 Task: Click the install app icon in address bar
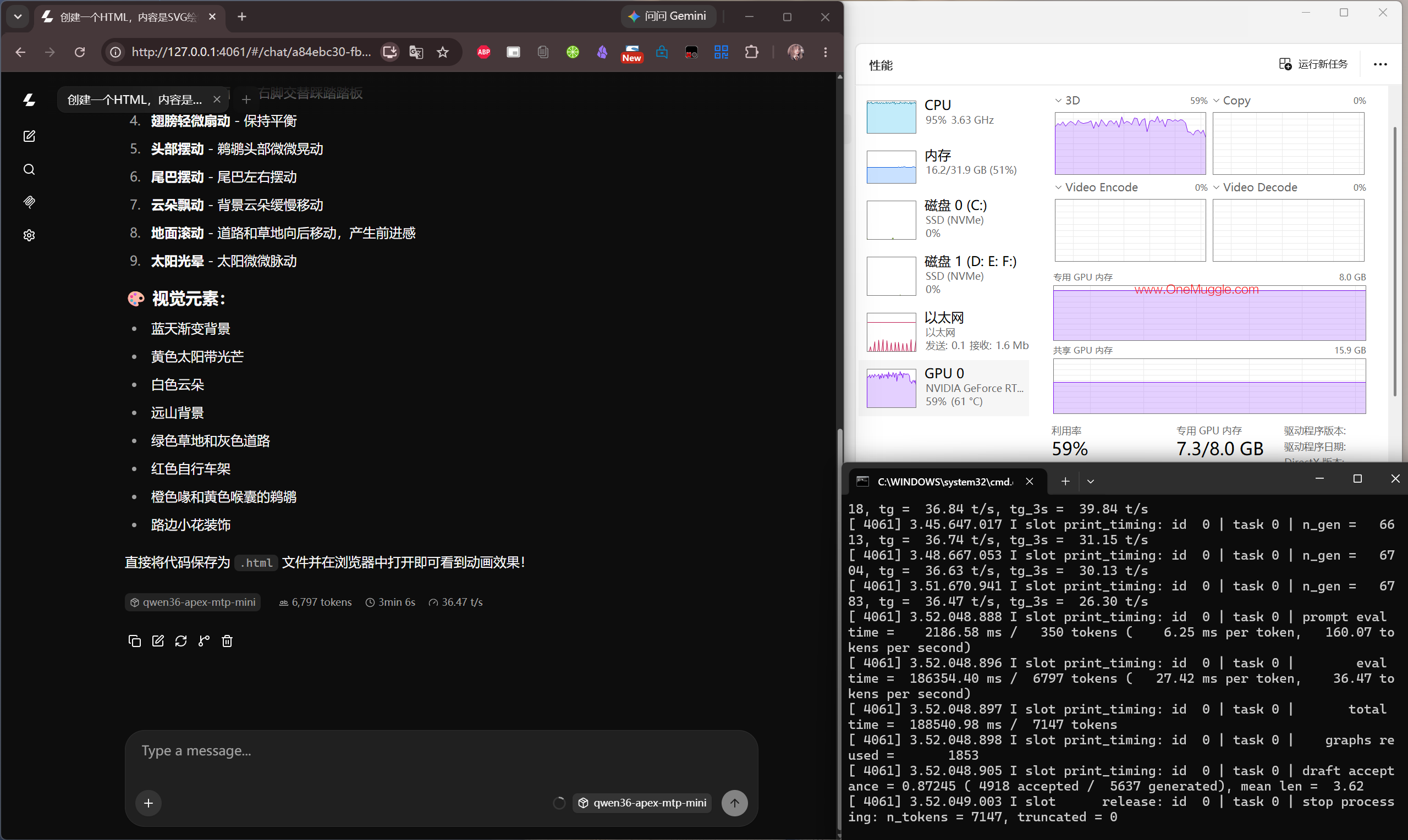tap(389, 52)
